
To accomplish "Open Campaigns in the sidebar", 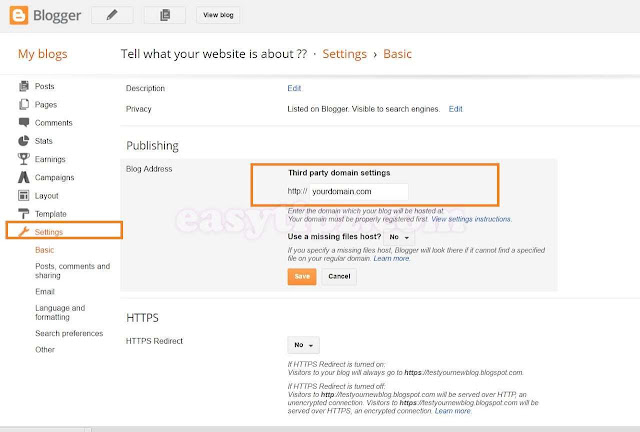I will 54,178.
